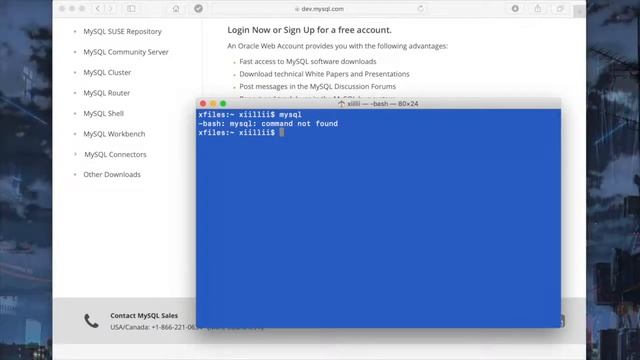Click the Login Now or Sign Up heading
The width and height of the screenshot is (640, 360).
point(309,30)
